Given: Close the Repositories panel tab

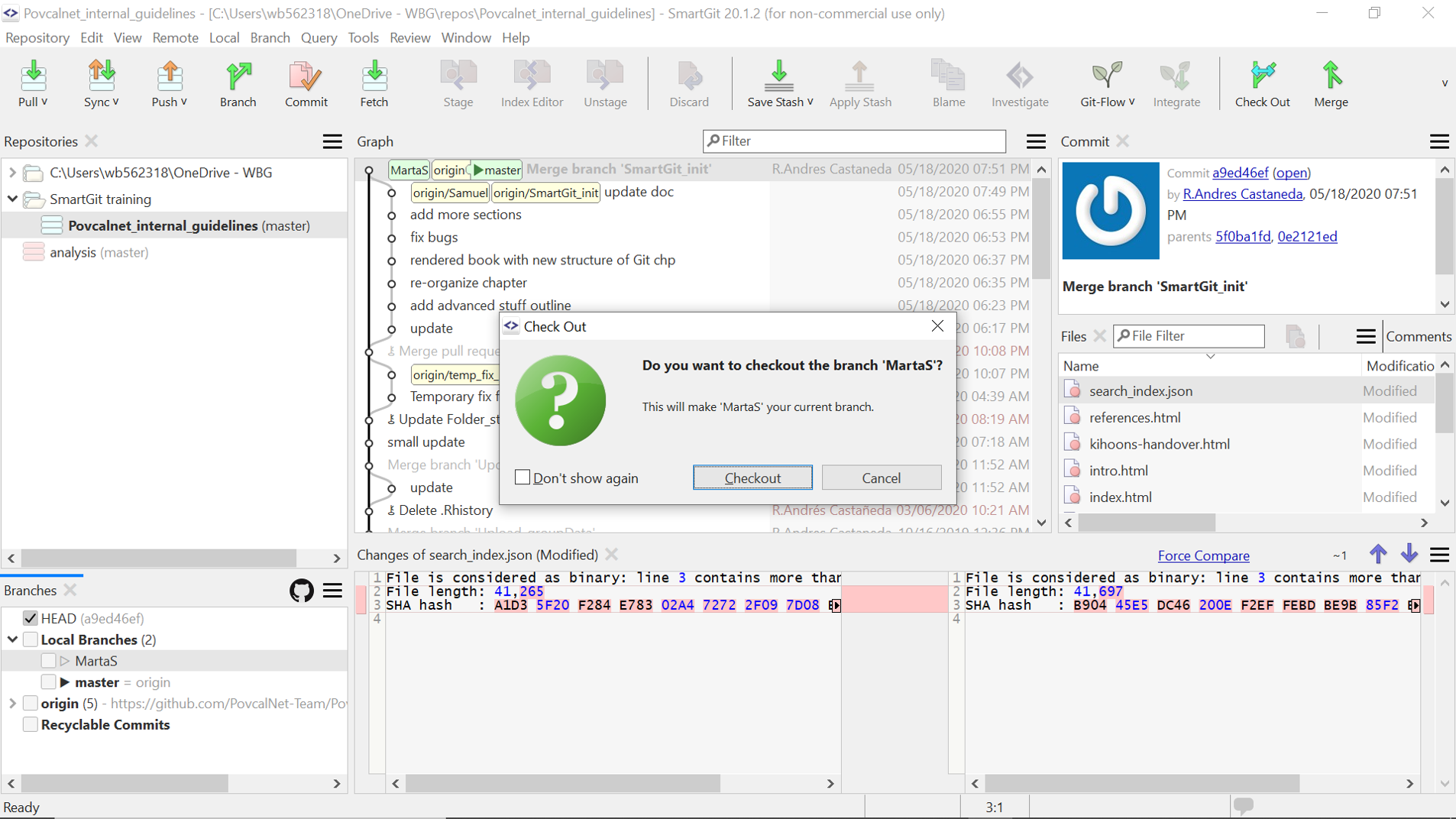Looking at the screenshot, I should (x=92, y=141).
